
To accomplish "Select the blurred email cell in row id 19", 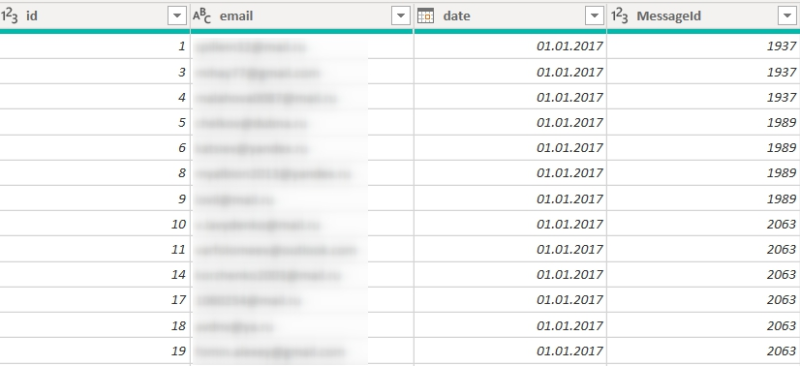I will click(x=302, y=351).
